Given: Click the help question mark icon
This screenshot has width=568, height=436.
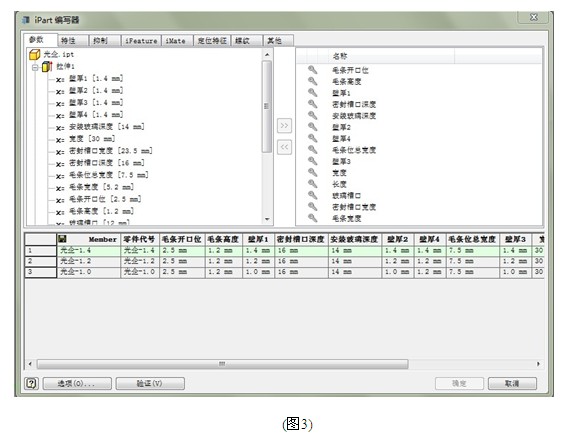Looking at the screenshot, I should point(32,383).
